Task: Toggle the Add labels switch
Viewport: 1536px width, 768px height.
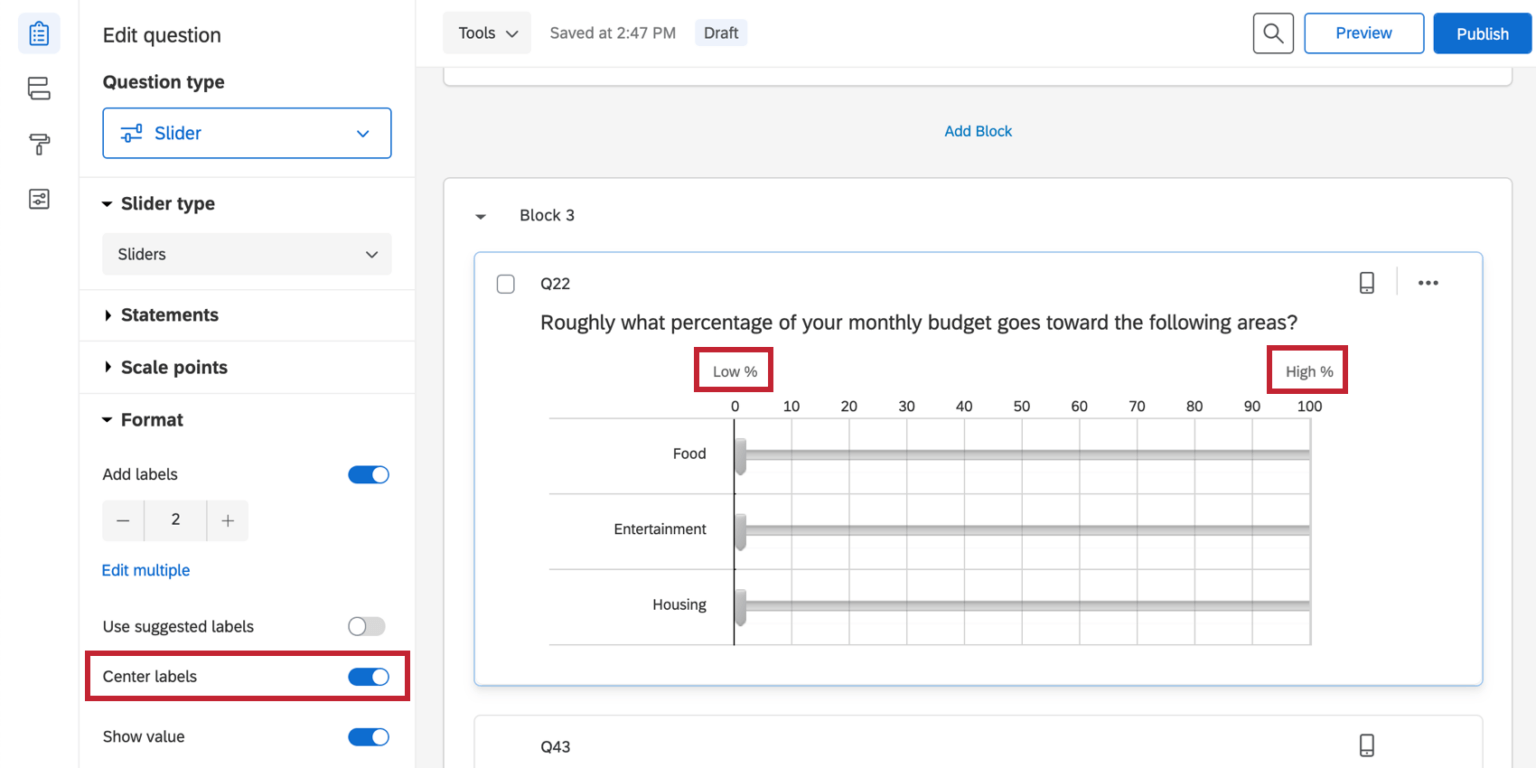Action: coord(368,475)
